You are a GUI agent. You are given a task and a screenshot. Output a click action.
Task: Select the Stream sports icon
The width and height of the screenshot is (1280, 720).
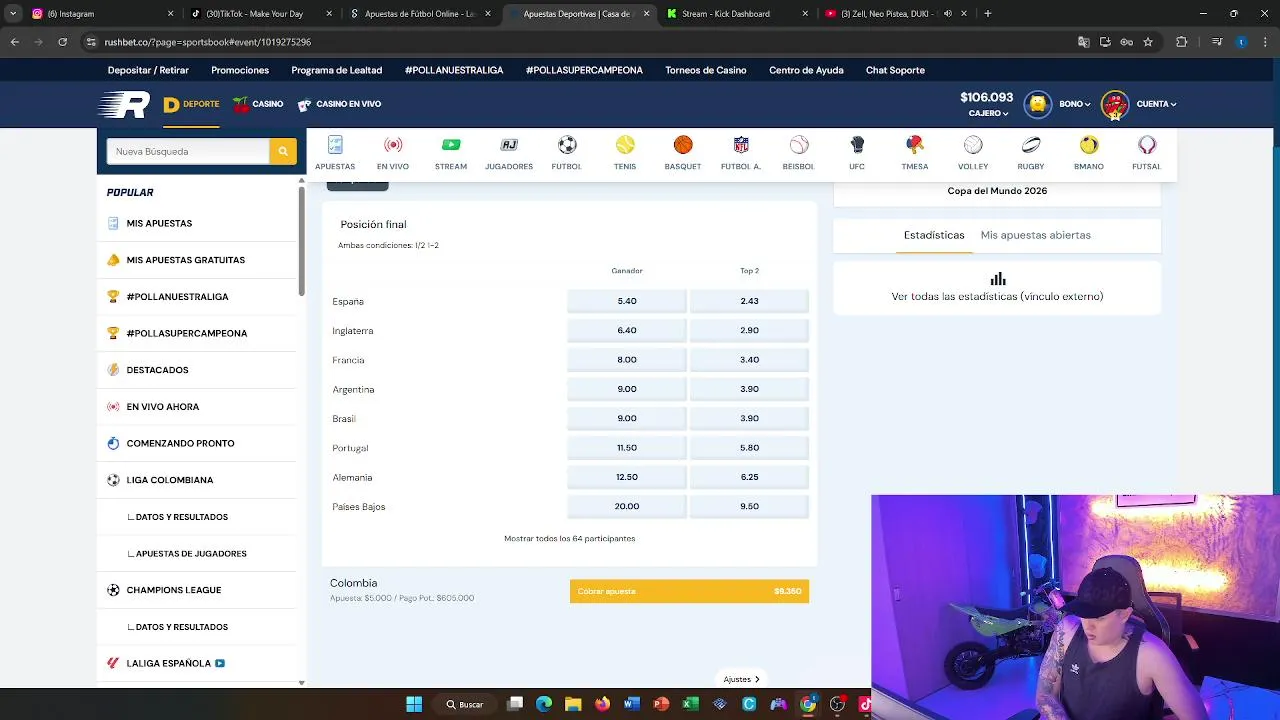[451, 145]
